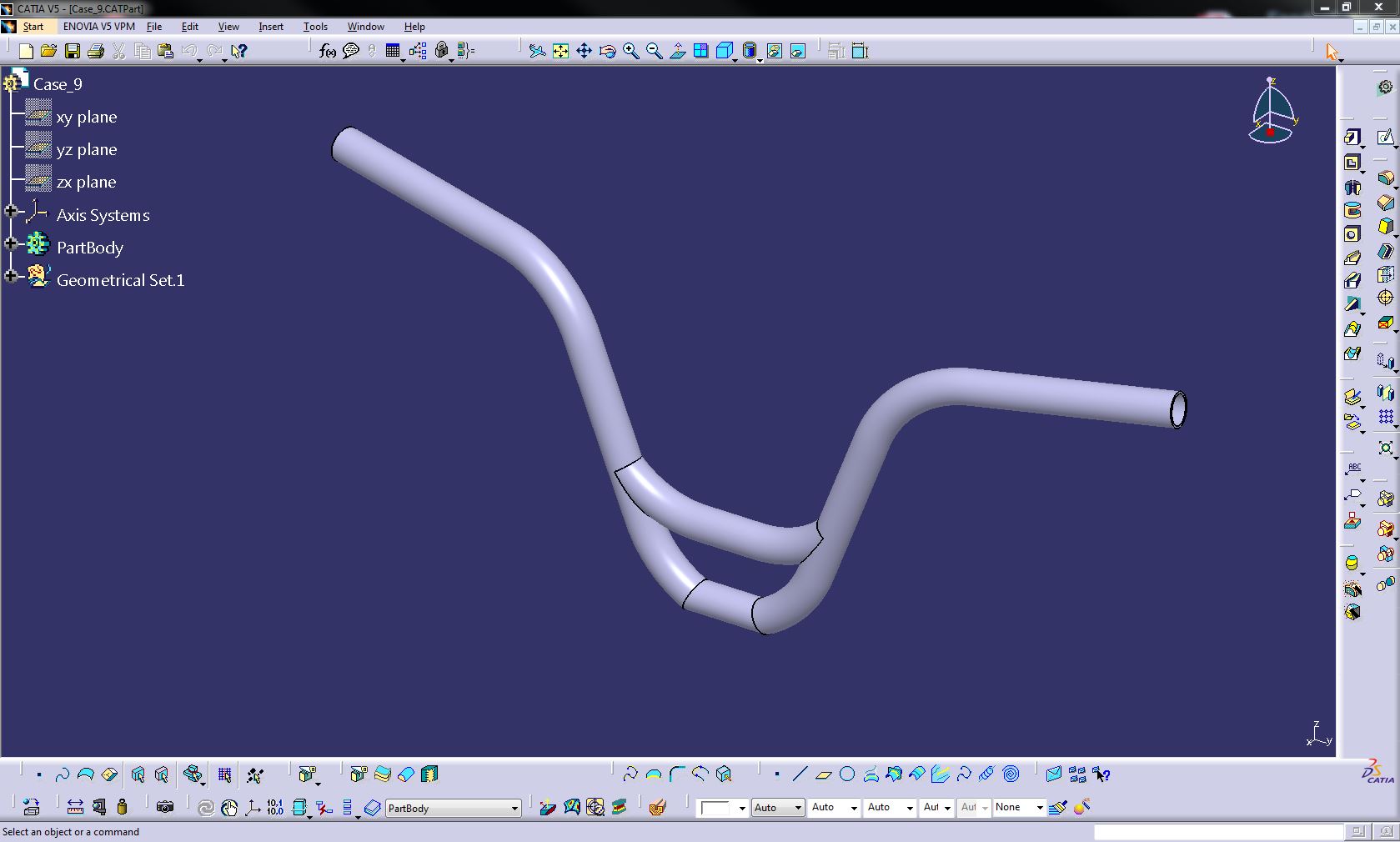Click the command prompt input field
This screenshot has width=1400, height=842.
tap(1219, 831)
